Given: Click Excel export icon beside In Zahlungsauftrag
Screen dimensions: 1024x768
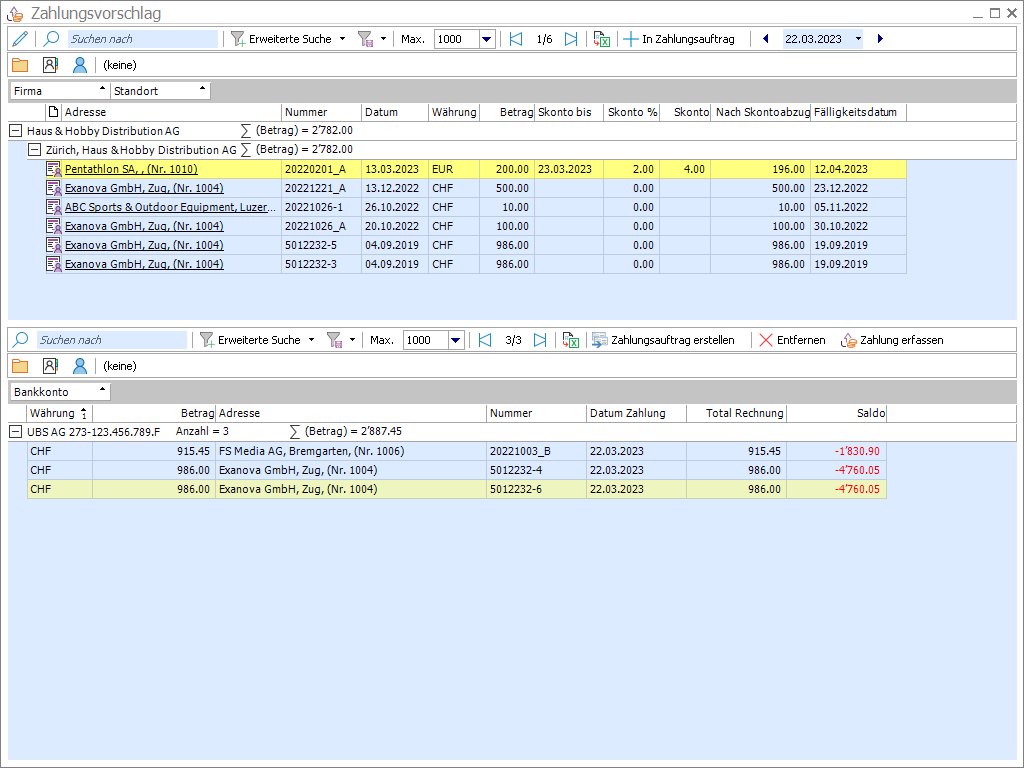Looking at the screenshot, I should tap(601, 39).
